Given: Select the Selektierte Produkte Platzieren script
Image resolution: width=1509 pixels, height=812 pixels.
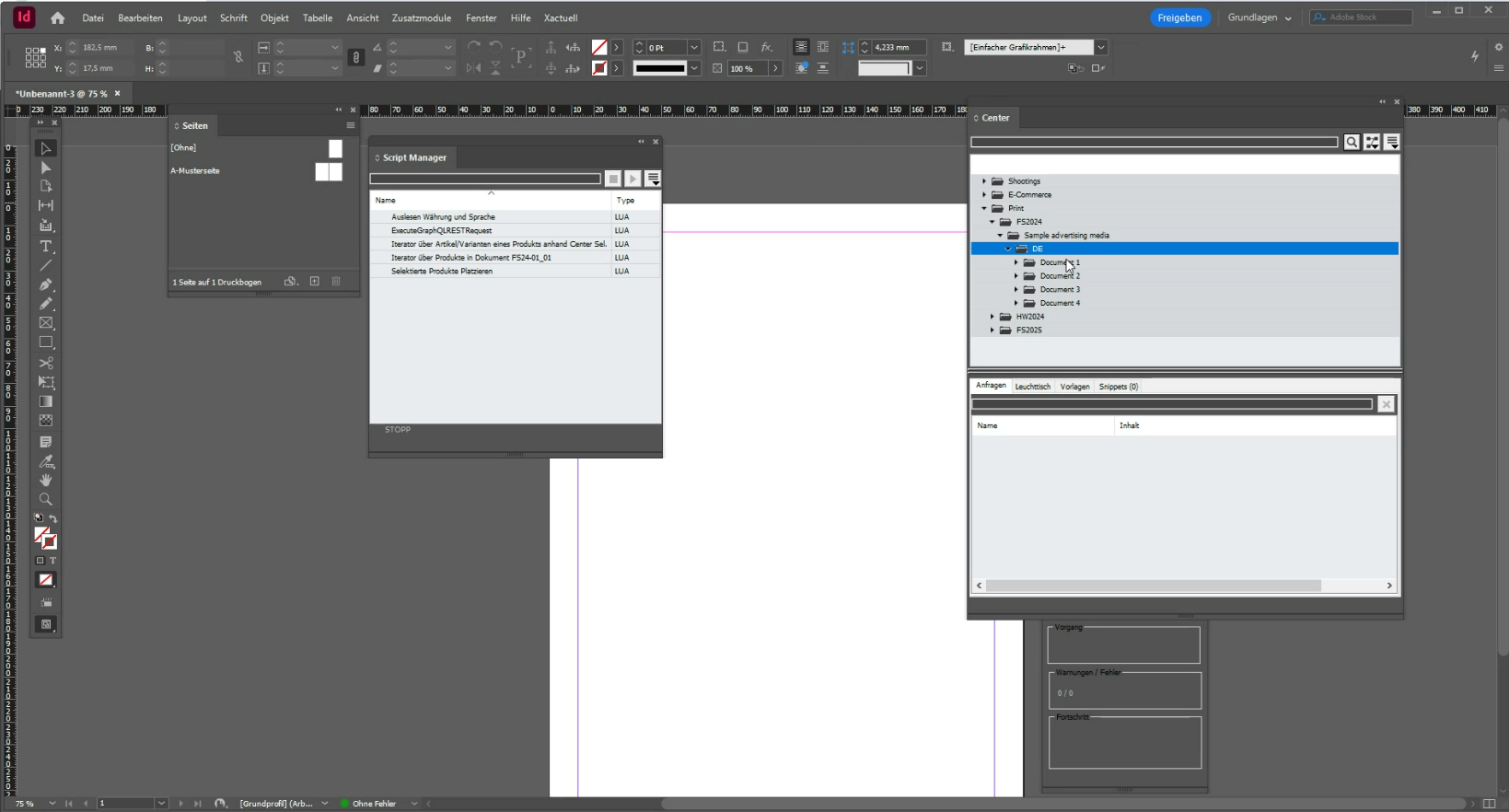Looking at the screenshot, I should pos(442,272).
